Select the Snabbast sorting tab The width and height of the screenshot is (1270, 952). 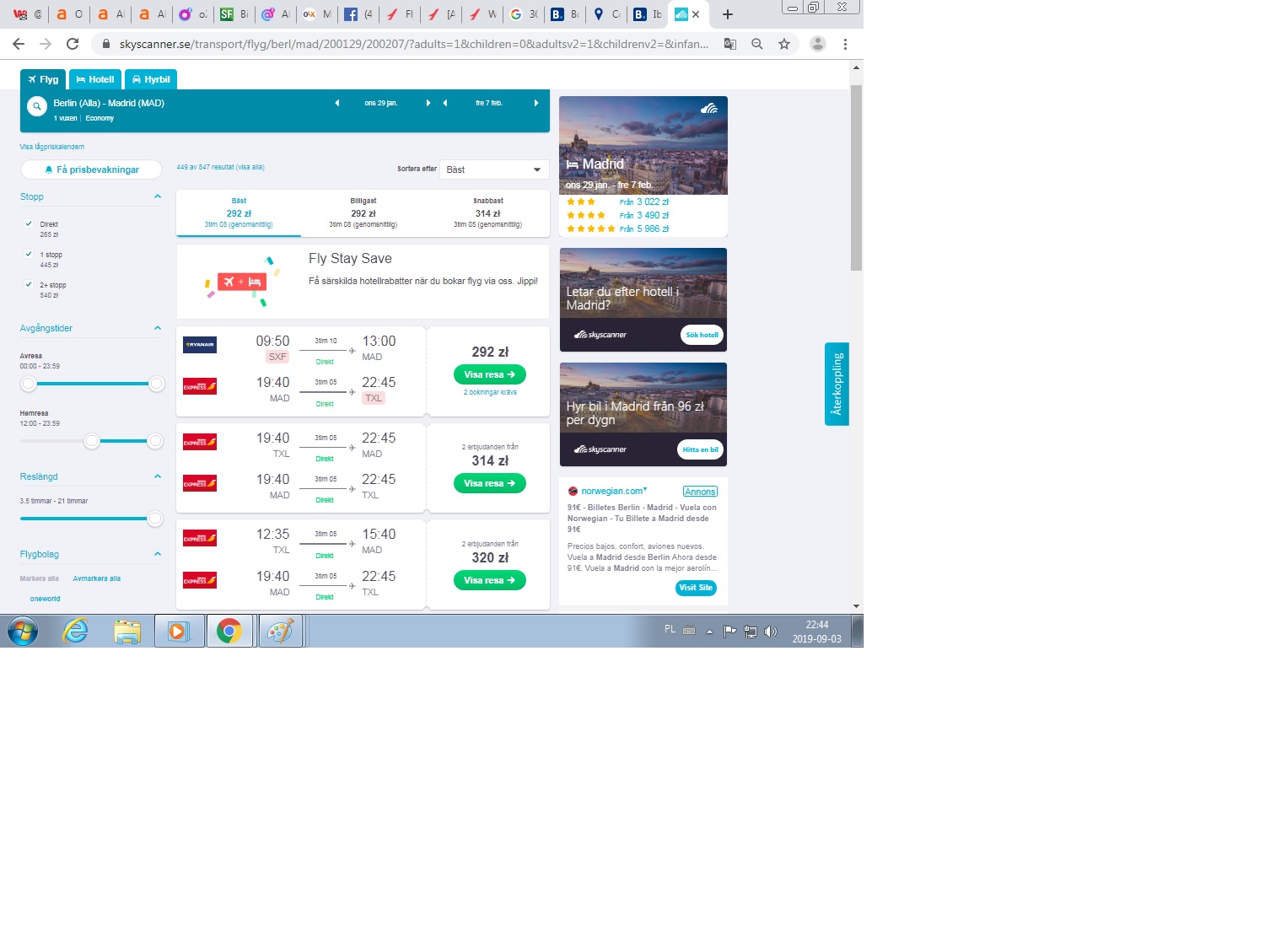(488, 213)
